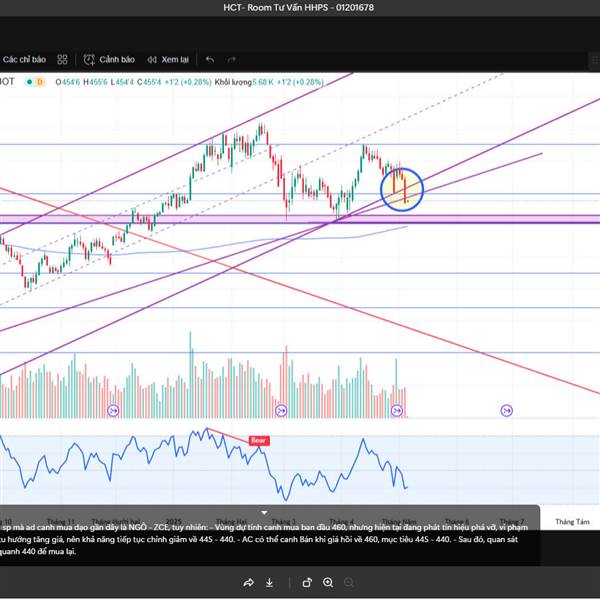
Task: Collapse the caption with the down arrow
Action: pos(264,512)
